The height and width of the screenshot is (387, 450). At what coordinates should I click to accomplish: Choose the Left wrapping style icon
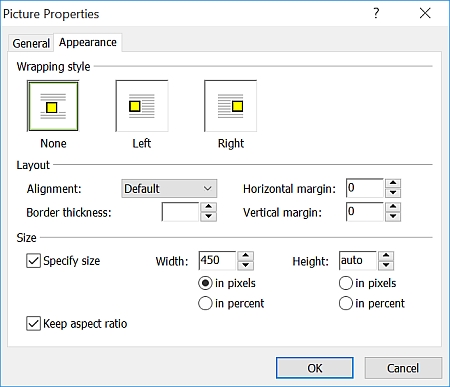coord(142,106)
